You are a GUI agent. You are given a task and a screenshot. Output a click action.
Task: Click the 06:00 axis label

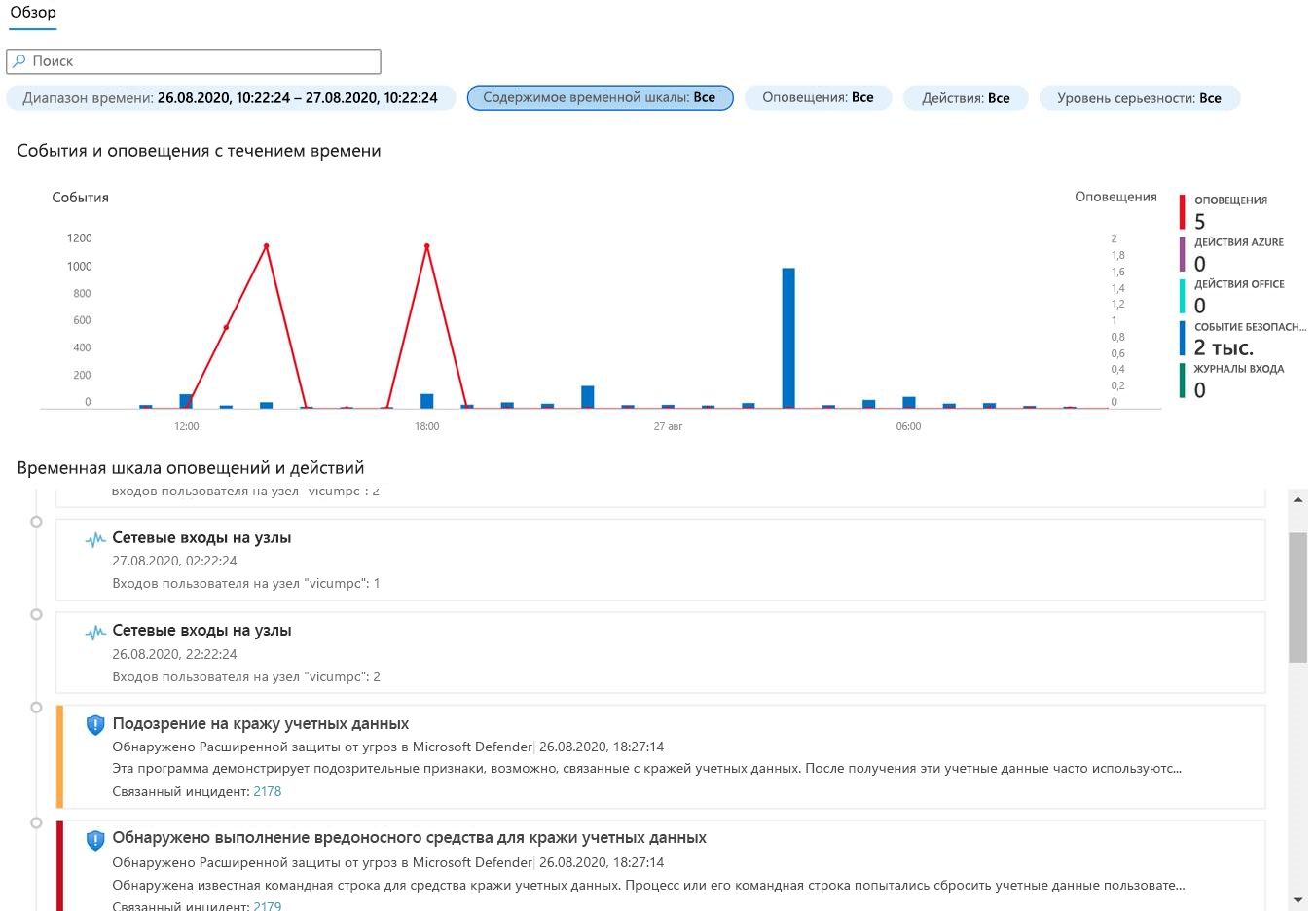pyautogui.click(x=908, y=426)
